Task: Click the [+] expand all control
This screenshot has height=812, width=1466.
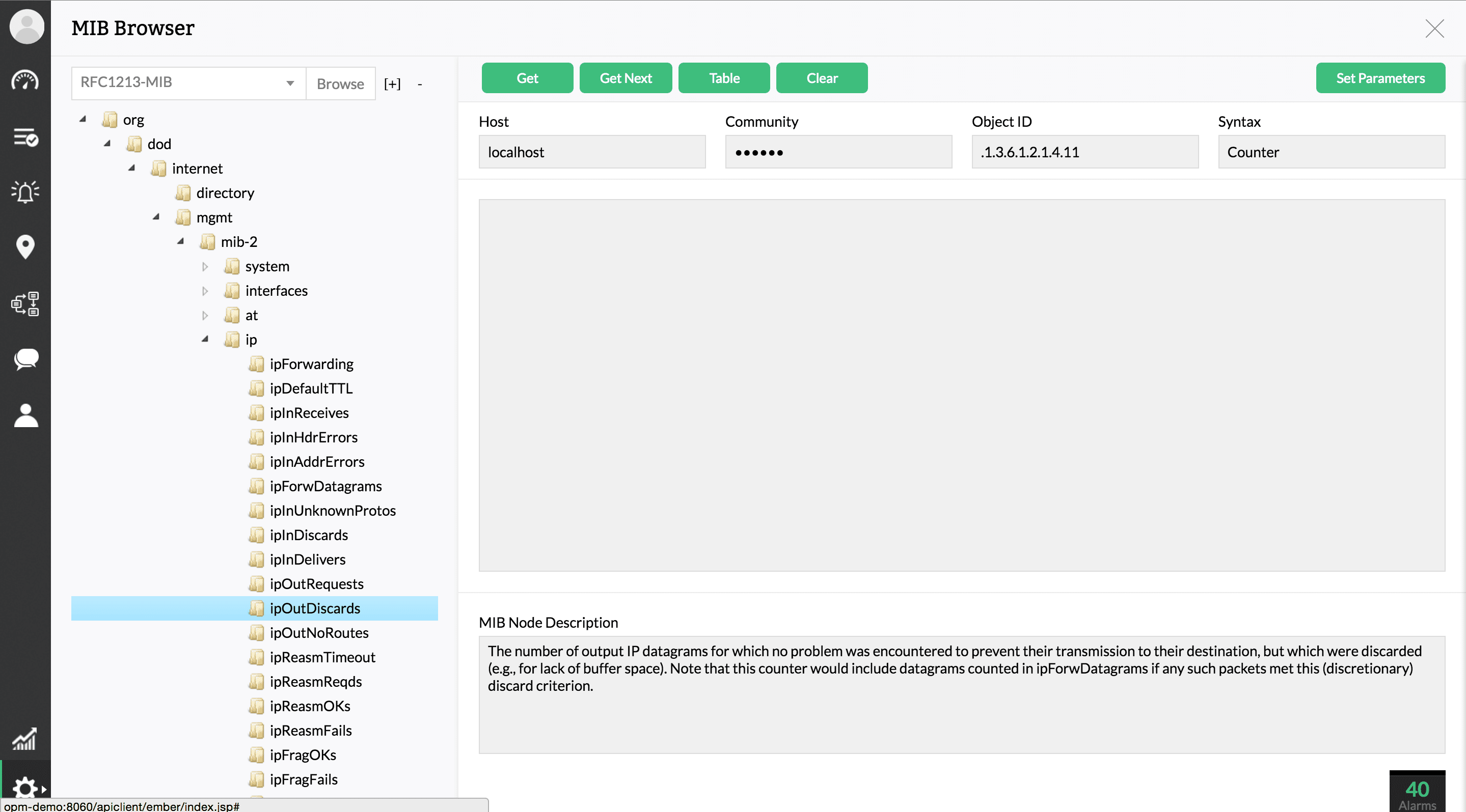Action: [392, 84]
